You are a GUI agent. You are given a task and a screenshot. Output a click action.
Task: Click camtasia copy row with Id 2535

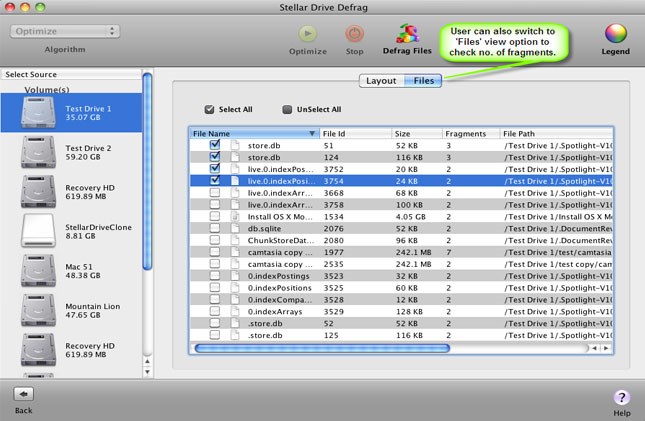pyautogui.click(x=401, y=264)
